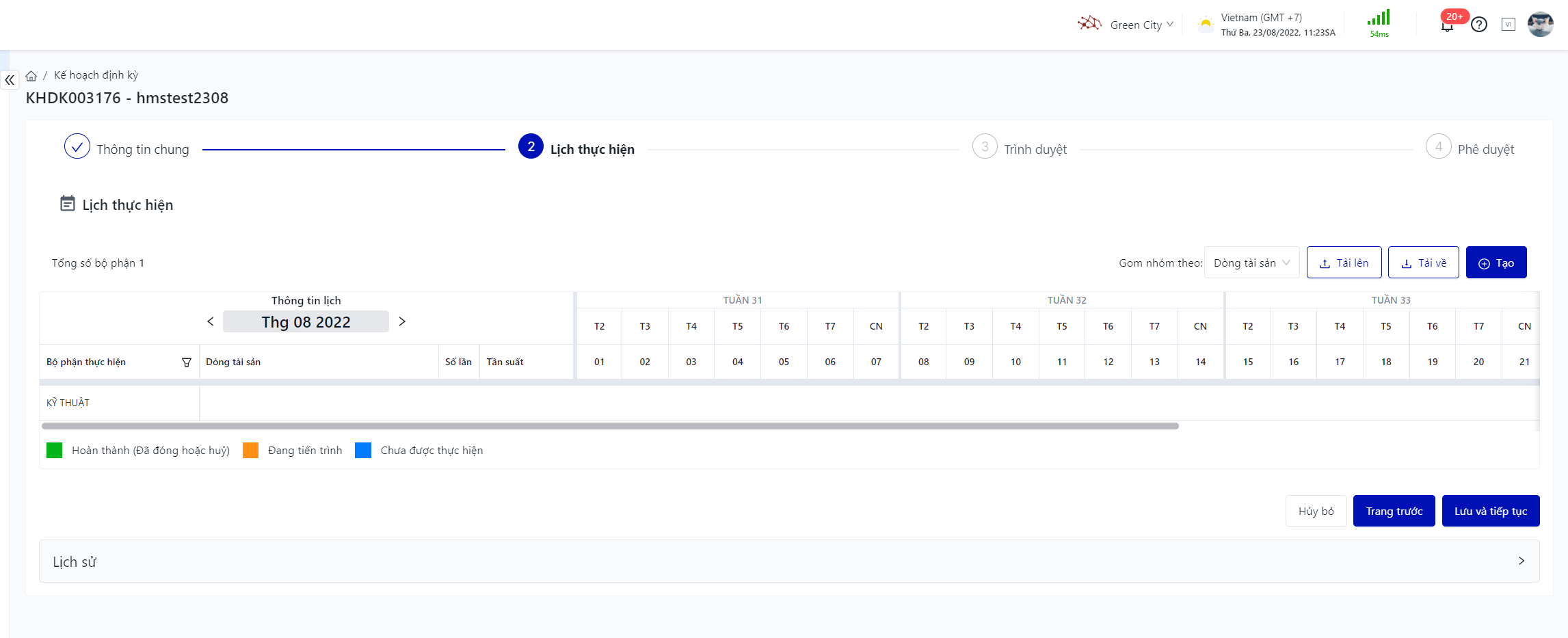Click the horizontal schedule scrollbar
1568x638 pixels.
610,426
